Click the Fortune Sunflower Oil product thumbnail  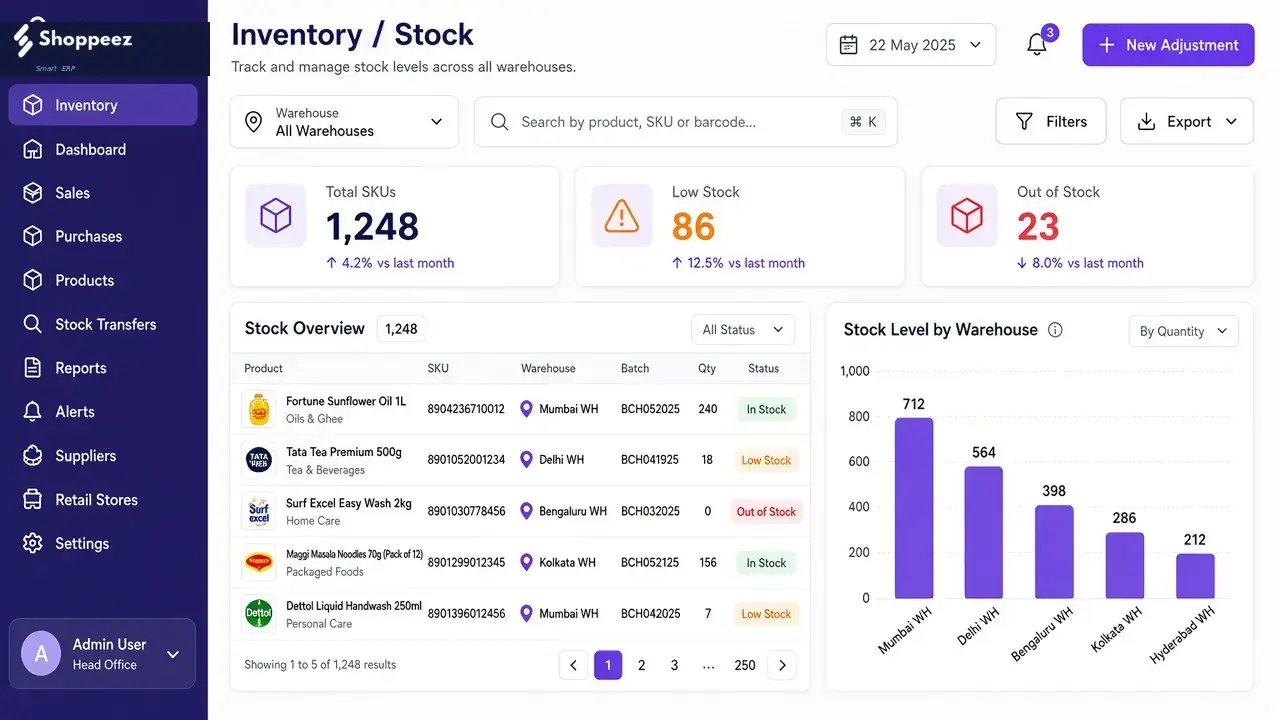pos(259,409)
